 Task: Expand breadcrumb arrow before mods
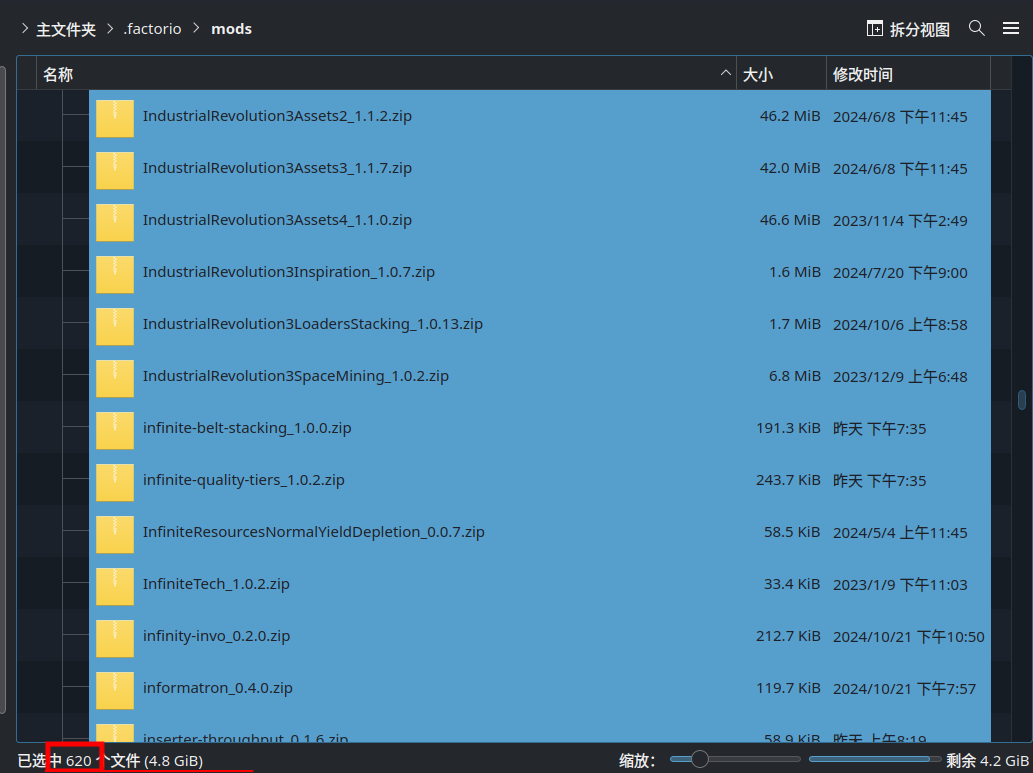196,28
